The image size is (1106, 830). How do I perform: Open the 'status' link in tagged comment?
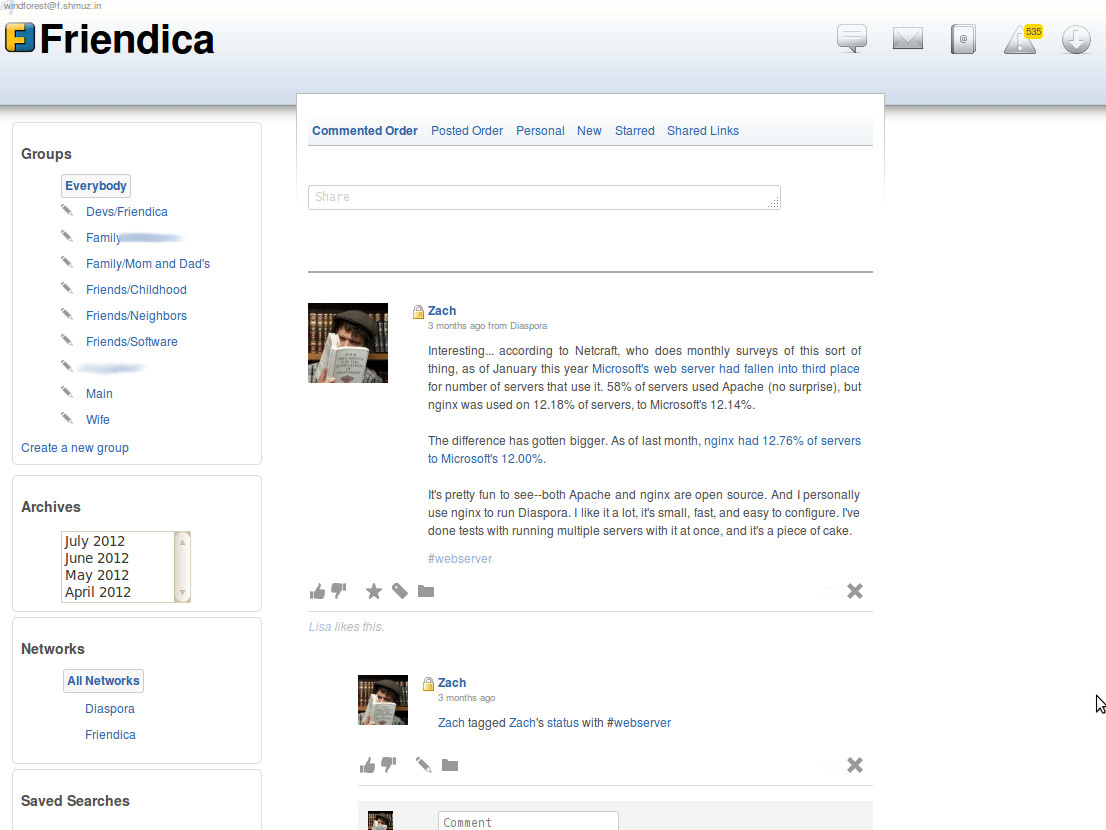(x=563, y=723)
